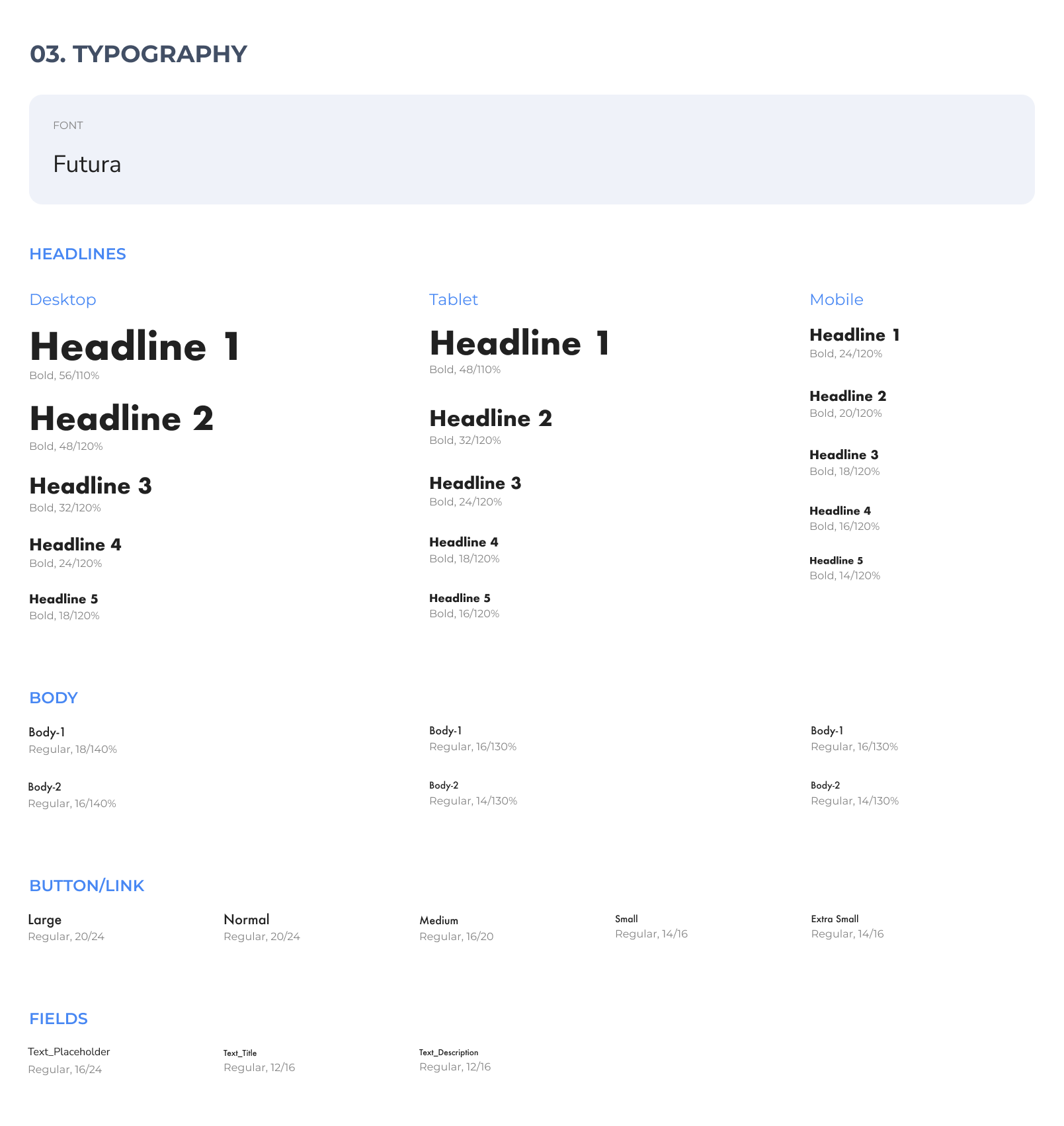
Task: Click the BUTTON/LINK section heading
Action: point(87,886)
